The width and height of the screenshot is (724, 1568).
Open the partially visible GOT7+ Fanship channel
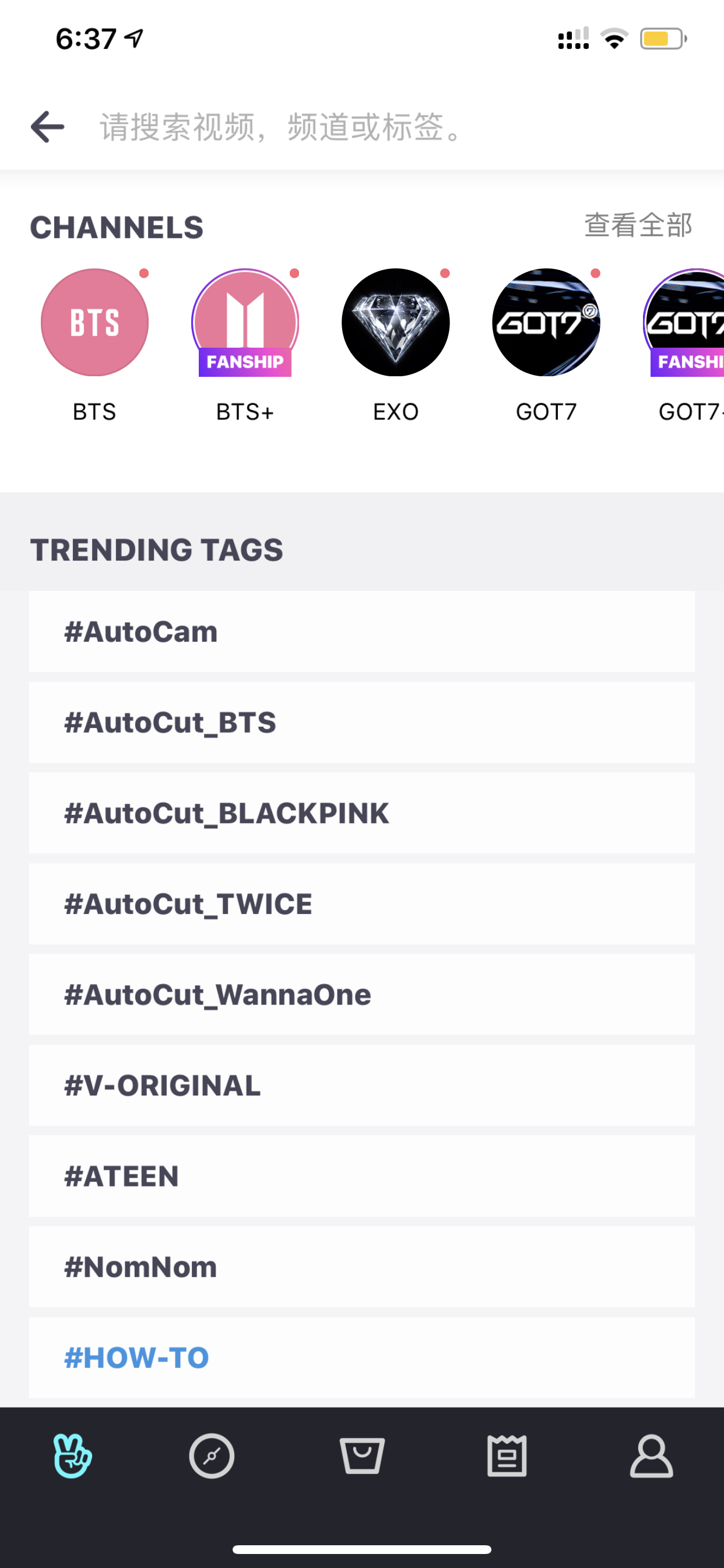(x=684, y=323)
